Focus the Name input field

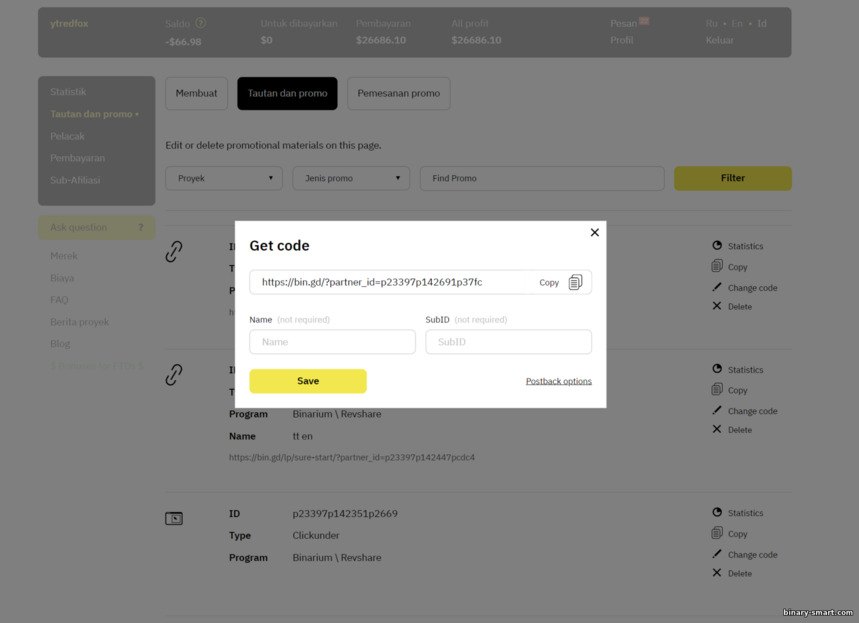pyautogui.click(x=332, y=342)
